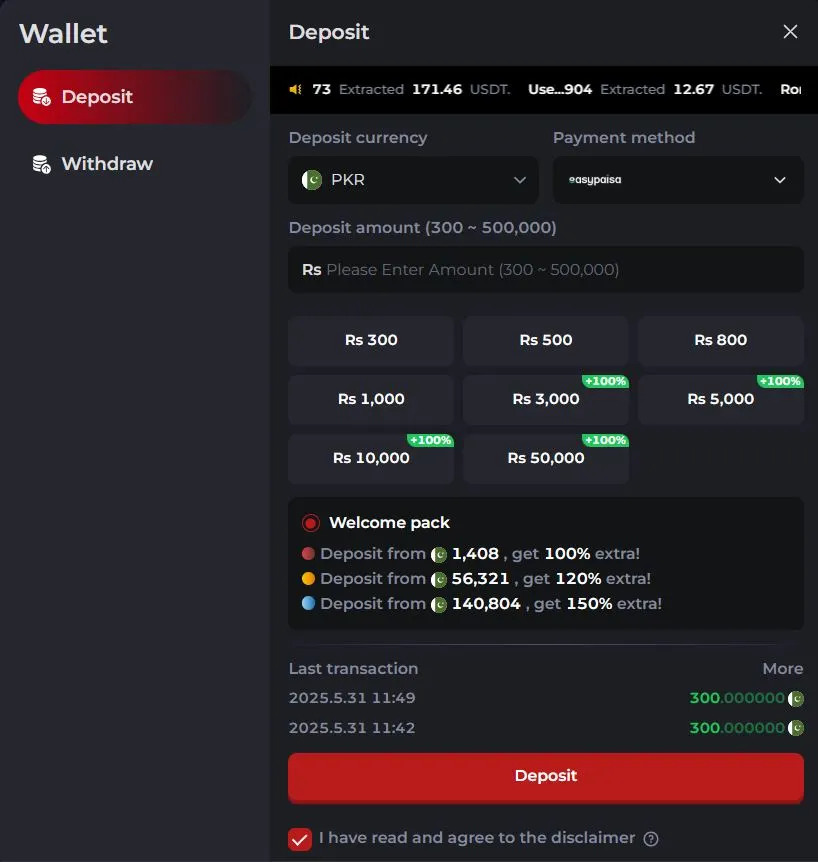Click the red Deposit submit button
This screenshot has width=818, height=862.
tap(546, 776)
